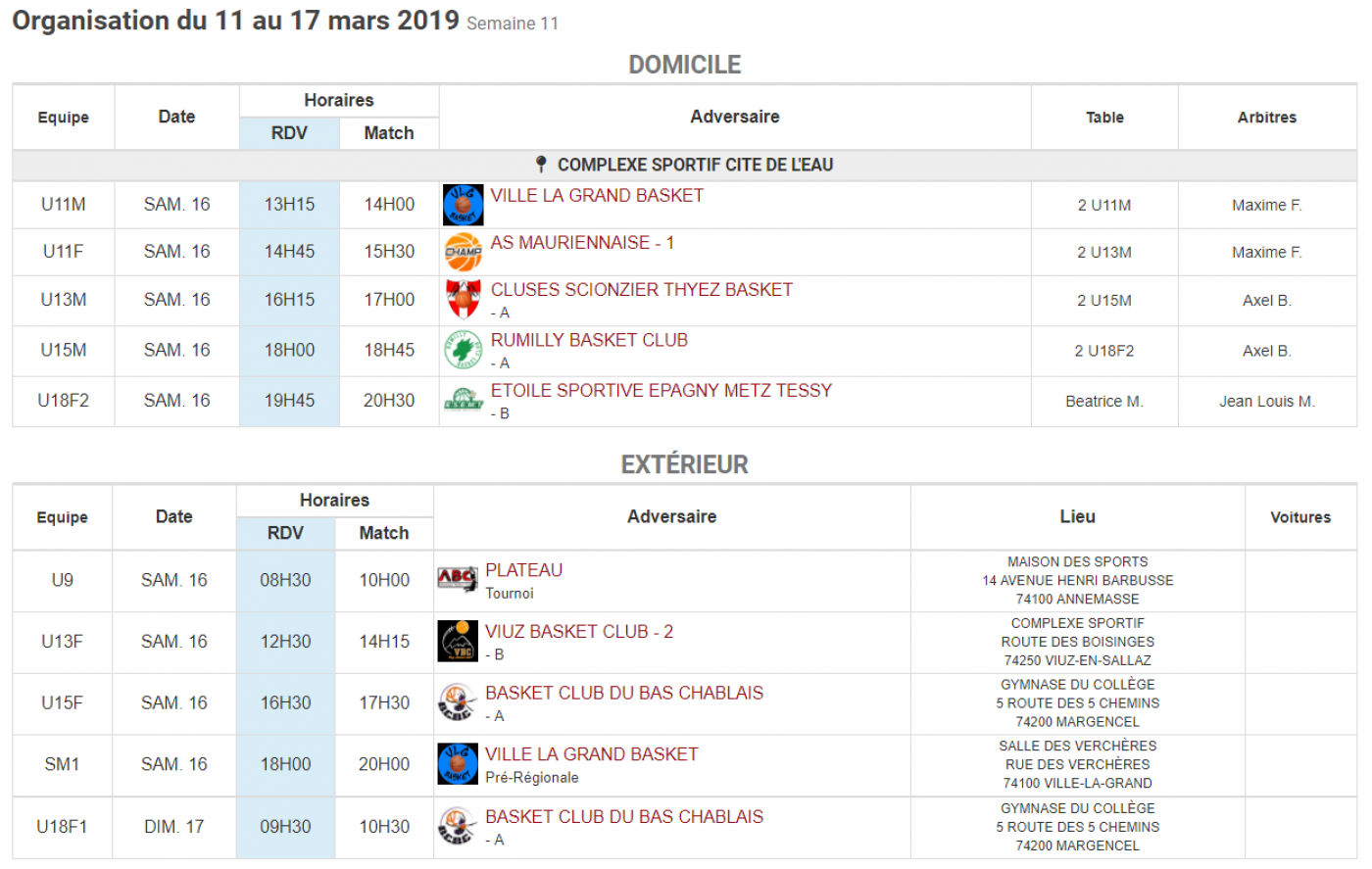
Task: Open the AS MAURIENNAISE - 1 link
Action: coord(582,242)
